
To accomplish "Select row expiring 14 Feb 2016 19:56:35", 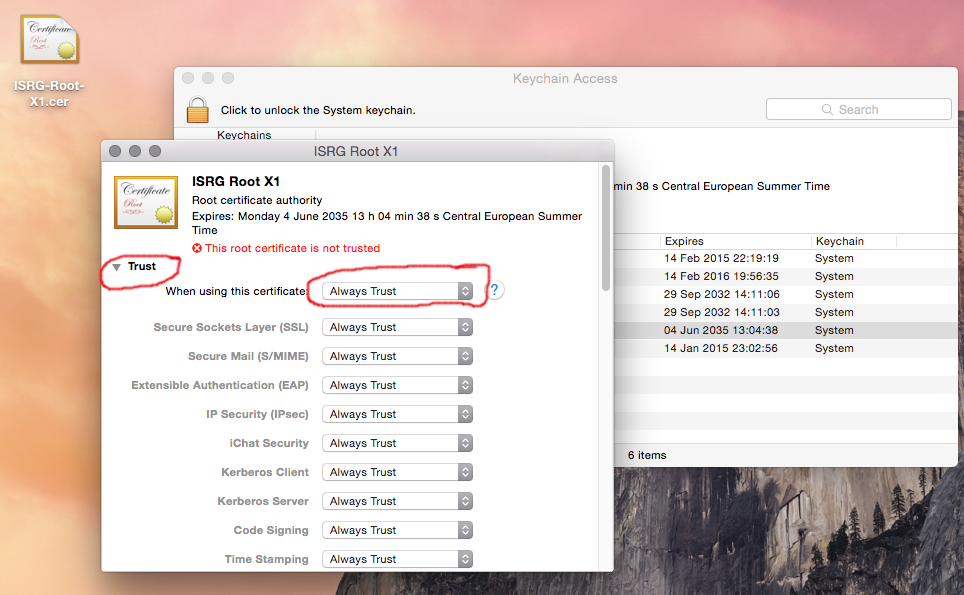I will pyautogui.click(x=786, y=276).
